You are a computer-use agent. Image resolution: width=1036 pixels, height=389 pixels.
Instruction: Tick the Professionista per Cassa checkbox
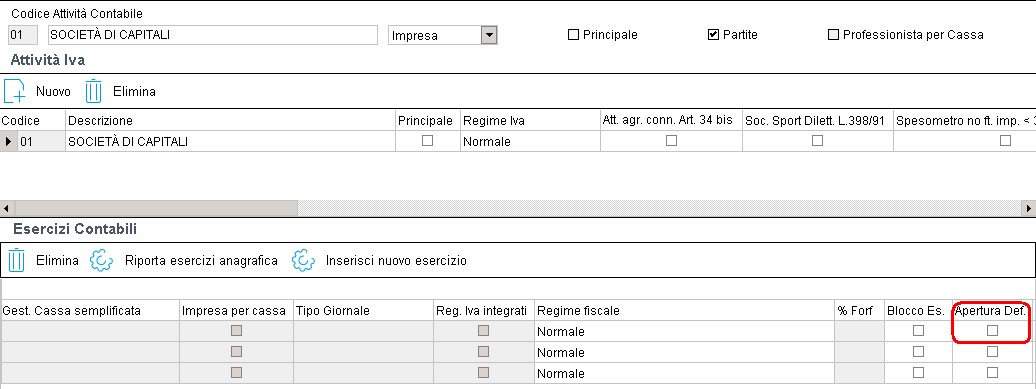[x=833, y=35]
